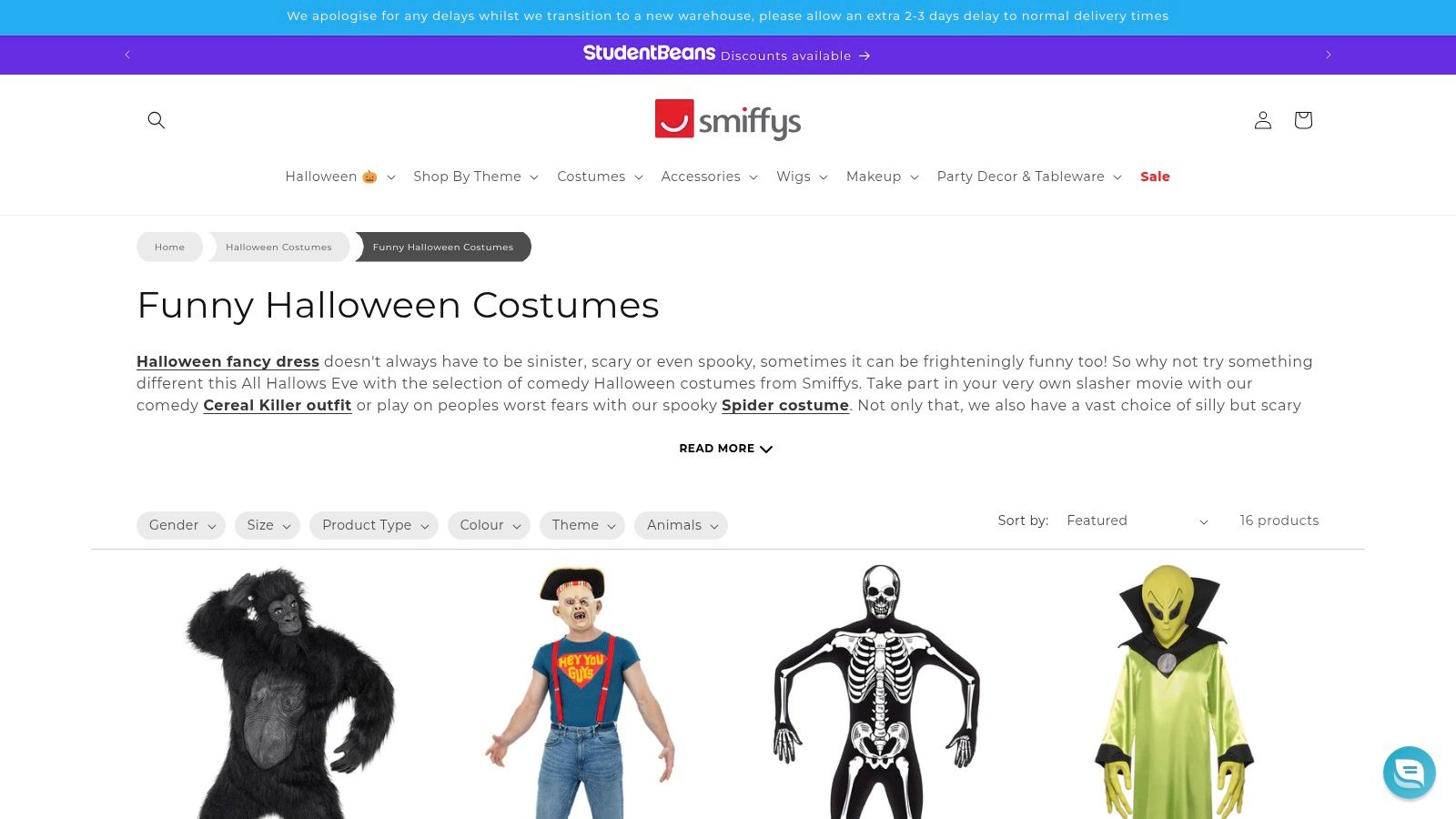Viewport: 1456px width, 819px height.
Task: Open the account login icon
Action: tap(1262, 120)
